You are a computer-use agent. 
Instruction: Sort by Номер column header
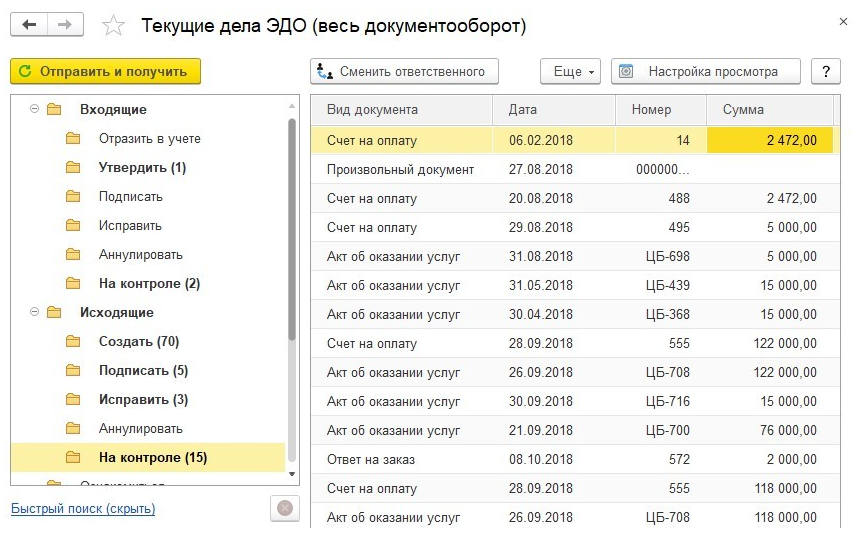(661, 109)
